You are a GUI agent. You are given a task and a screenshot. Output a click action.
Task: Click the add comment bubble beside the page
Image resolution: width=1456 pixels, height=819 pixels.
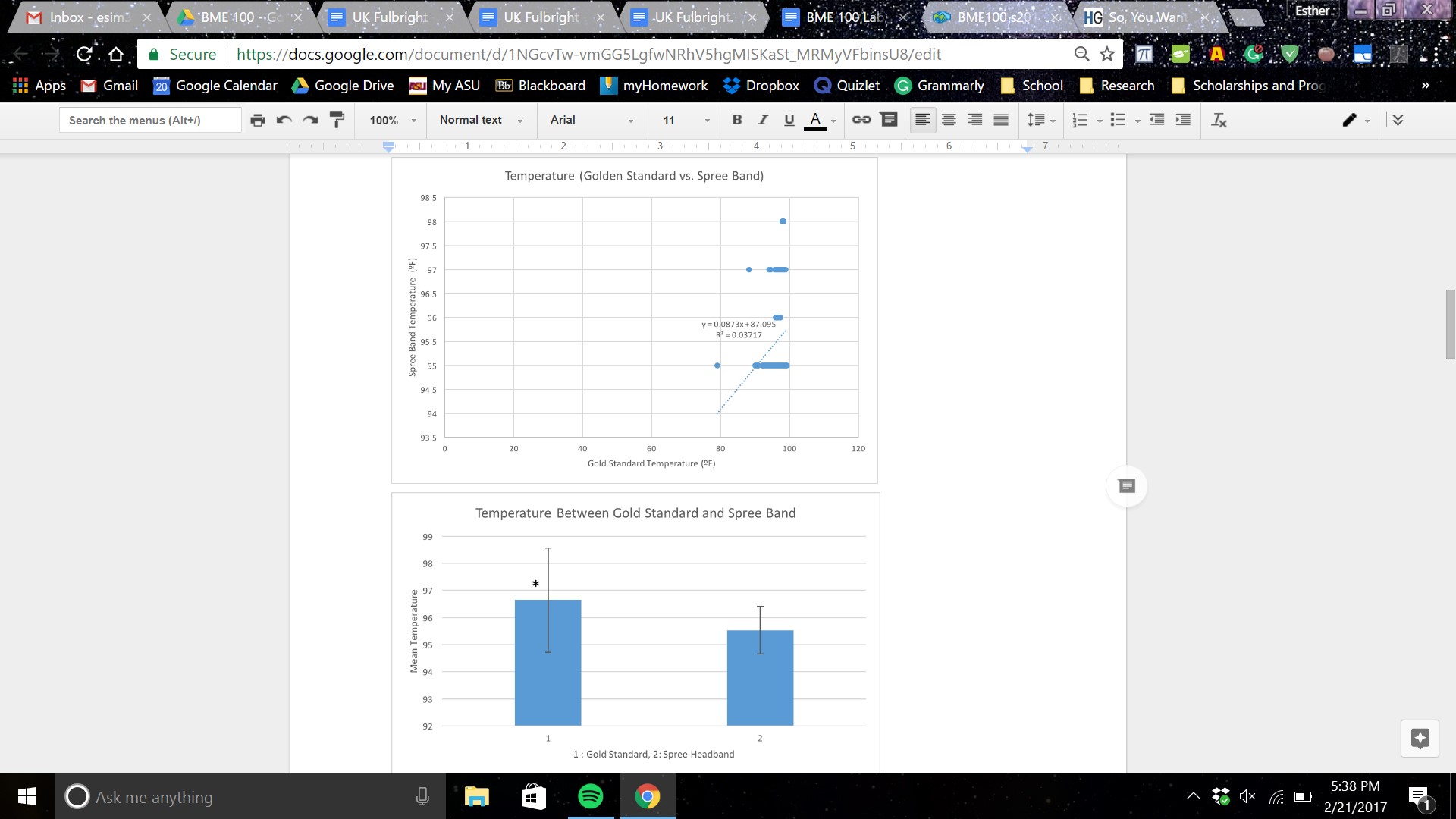[x=1126, y=486]
